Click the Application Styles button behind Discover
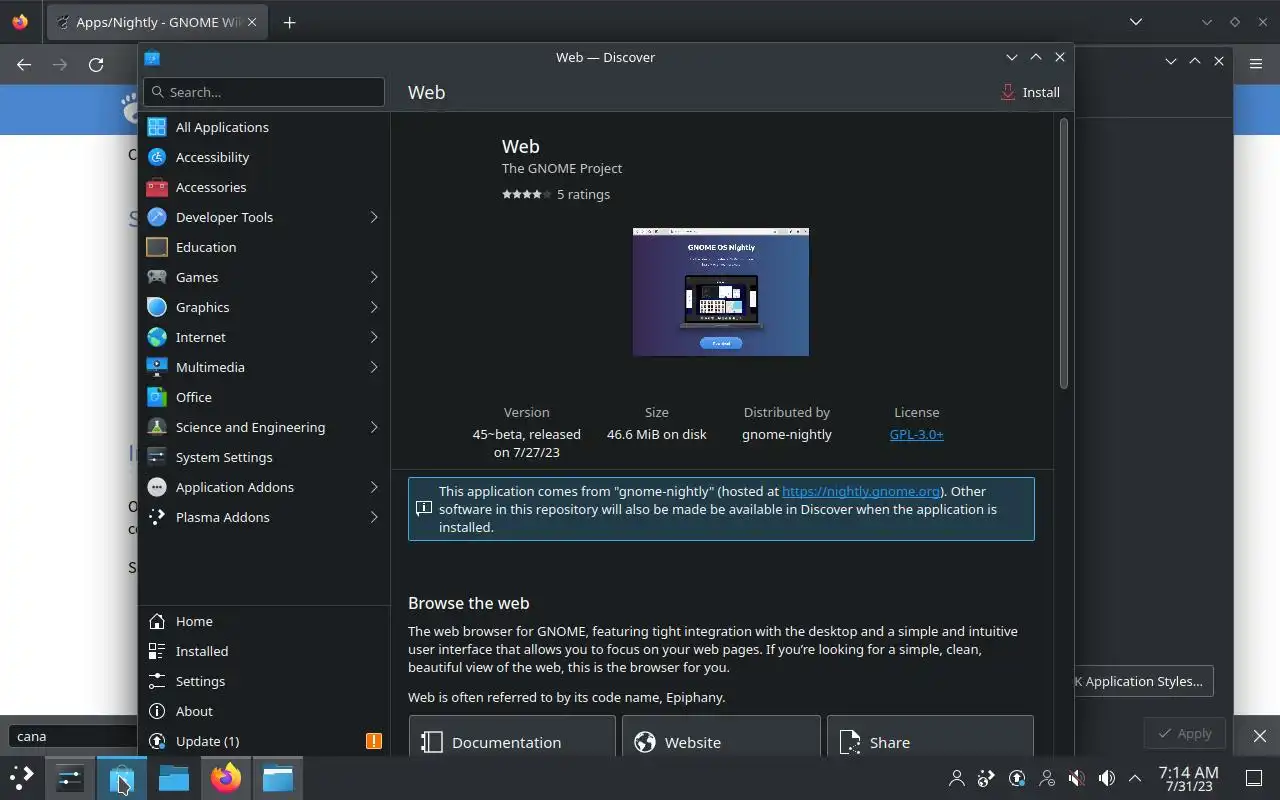Screen dimensions: 1280x800 (1143, 681)
